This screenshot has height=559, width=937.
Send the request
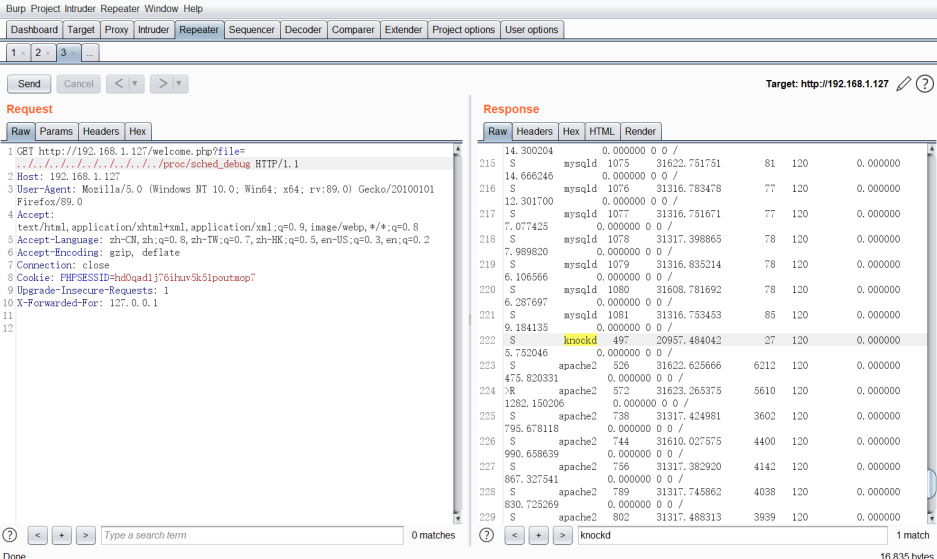tap(29, 84)
